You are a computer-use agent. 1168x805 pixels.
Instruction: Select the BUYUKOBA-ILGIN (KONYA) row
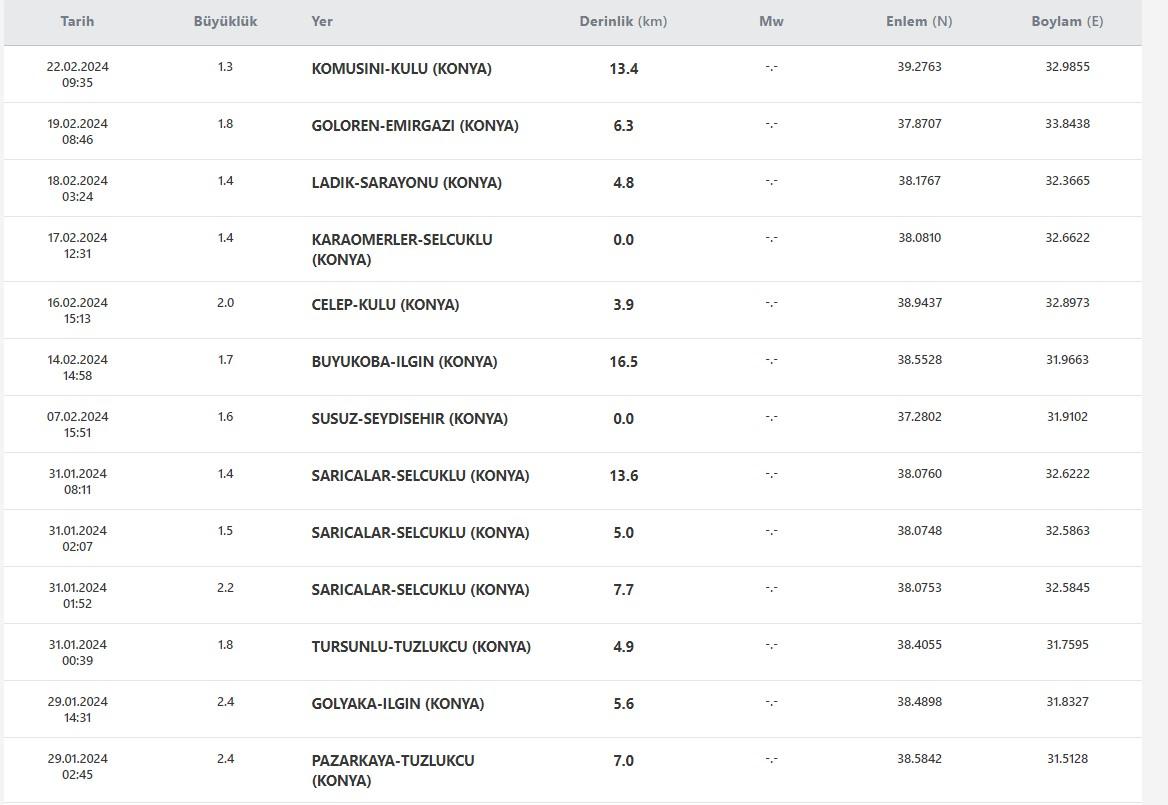click(x=573, y=367)
